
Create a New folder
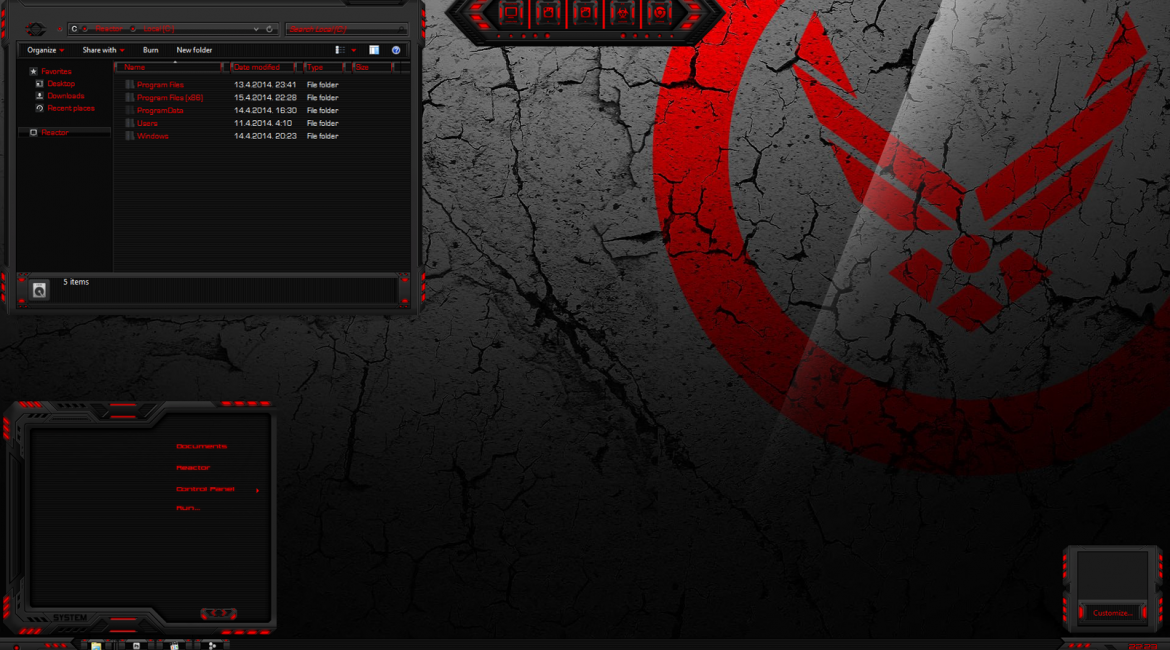[194, 50]
